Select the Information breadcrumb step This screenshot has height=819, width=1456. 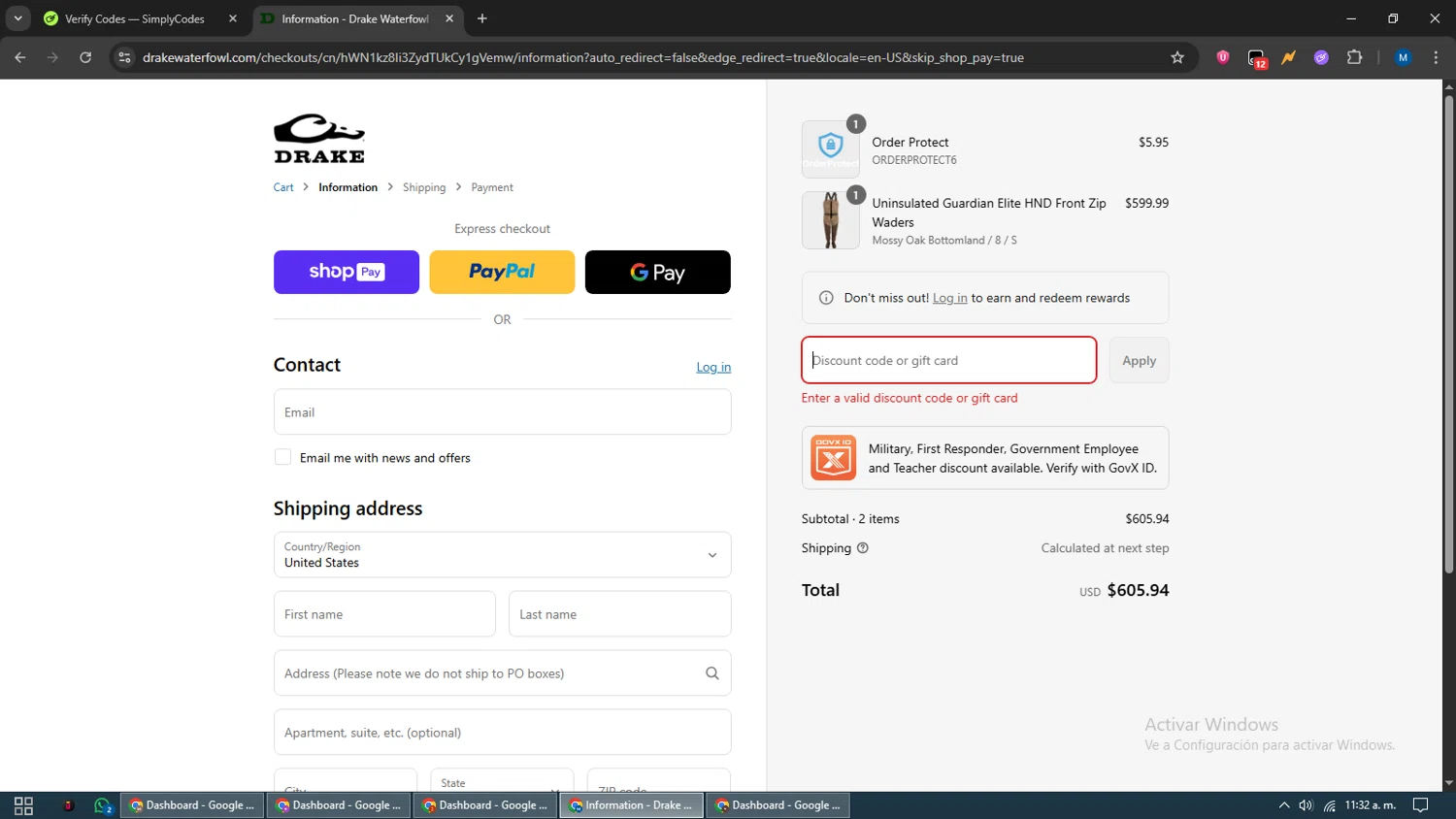coord(347,187)
